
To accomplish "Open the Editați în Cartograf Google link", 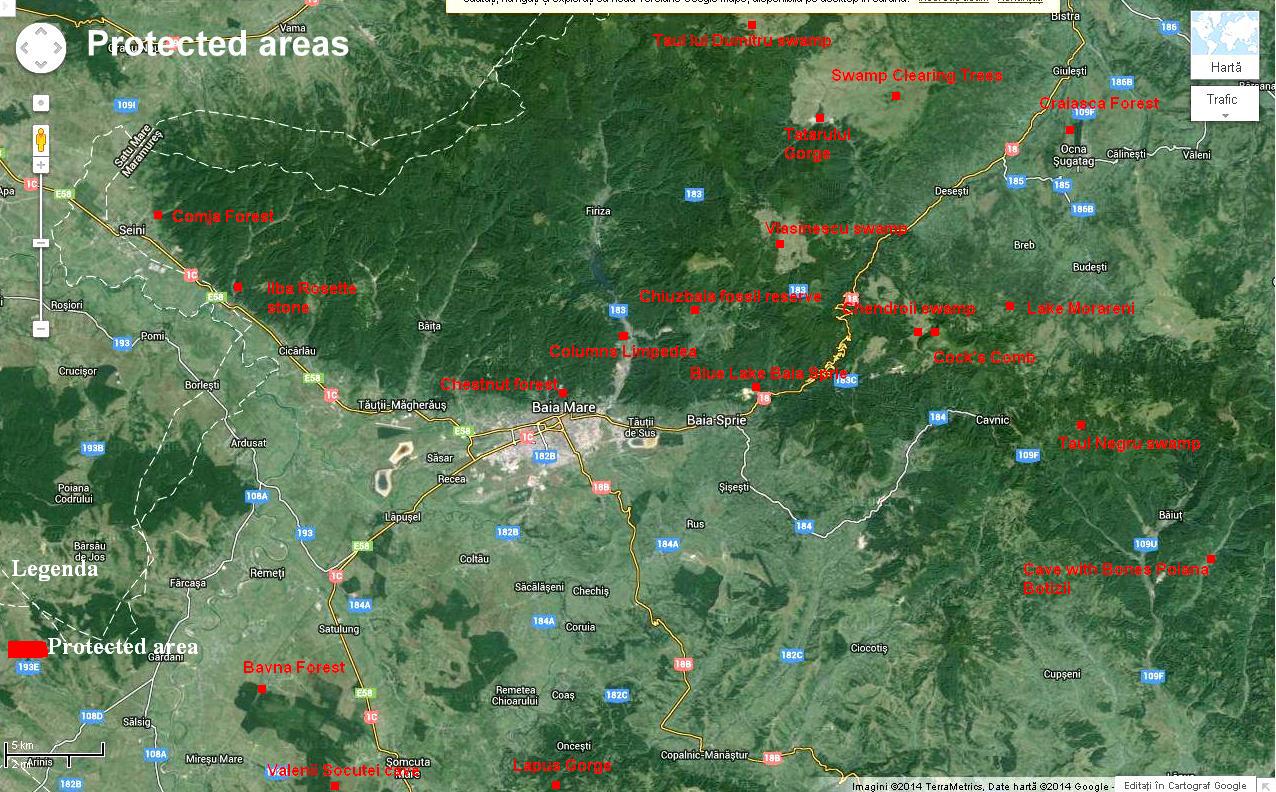I will point(1185,785).
